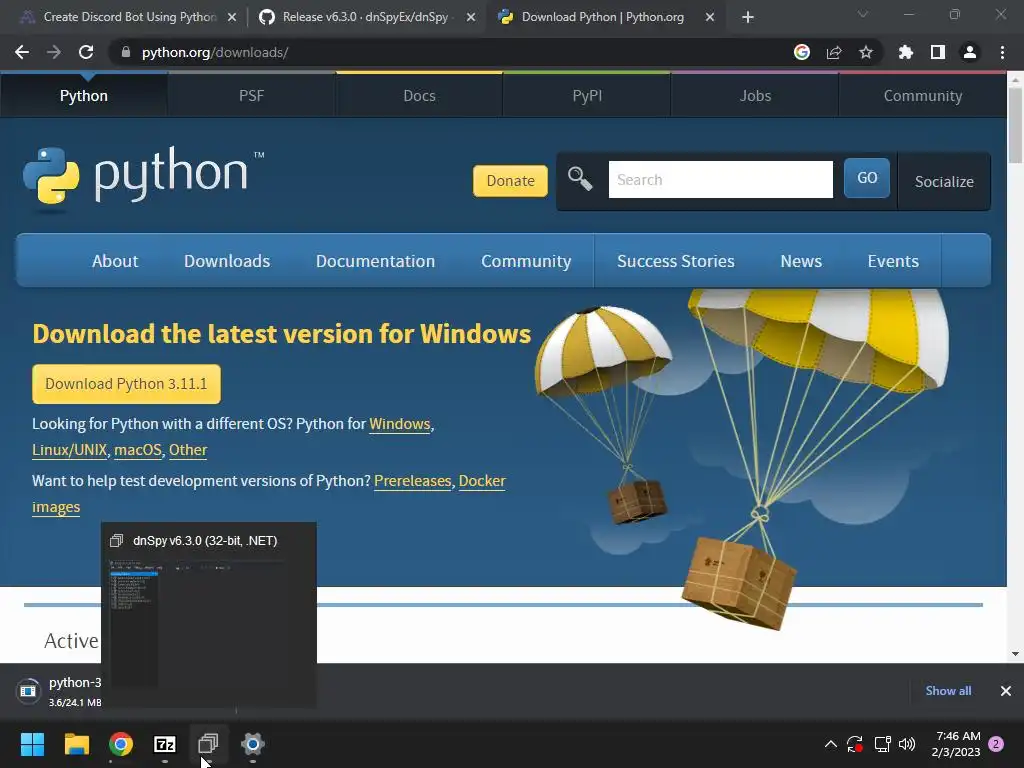This screenshot has height=768, width=1024.
Task: Close the dnSpy release tab
Action: 471,18
